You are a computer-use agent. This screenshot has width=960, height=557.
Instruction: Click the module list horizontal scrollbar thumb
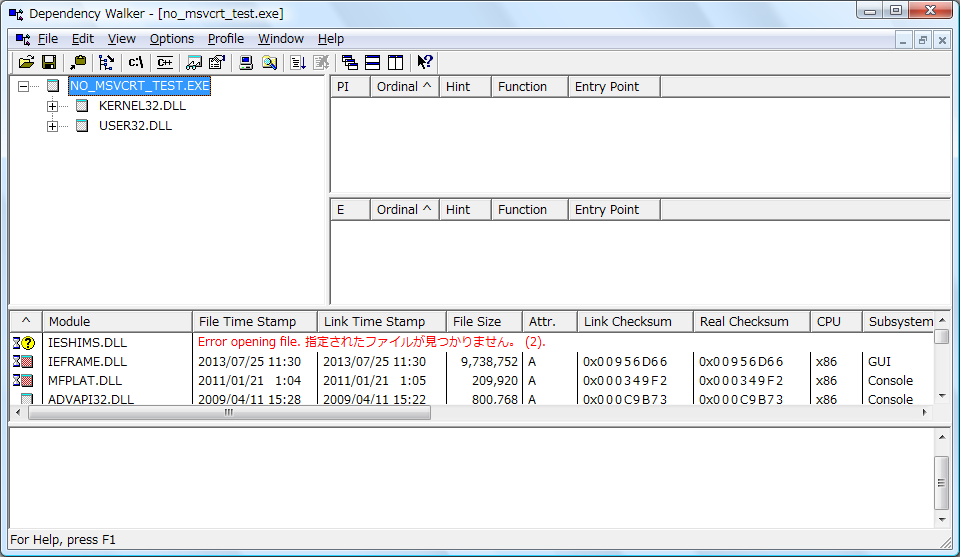pos(229,413)
